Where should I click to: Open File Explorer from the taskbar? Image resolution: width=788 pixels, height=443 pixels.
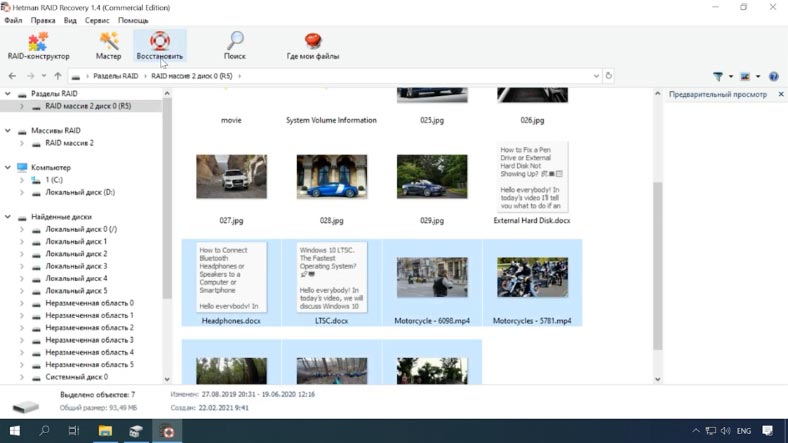click(x=103, y=431)
